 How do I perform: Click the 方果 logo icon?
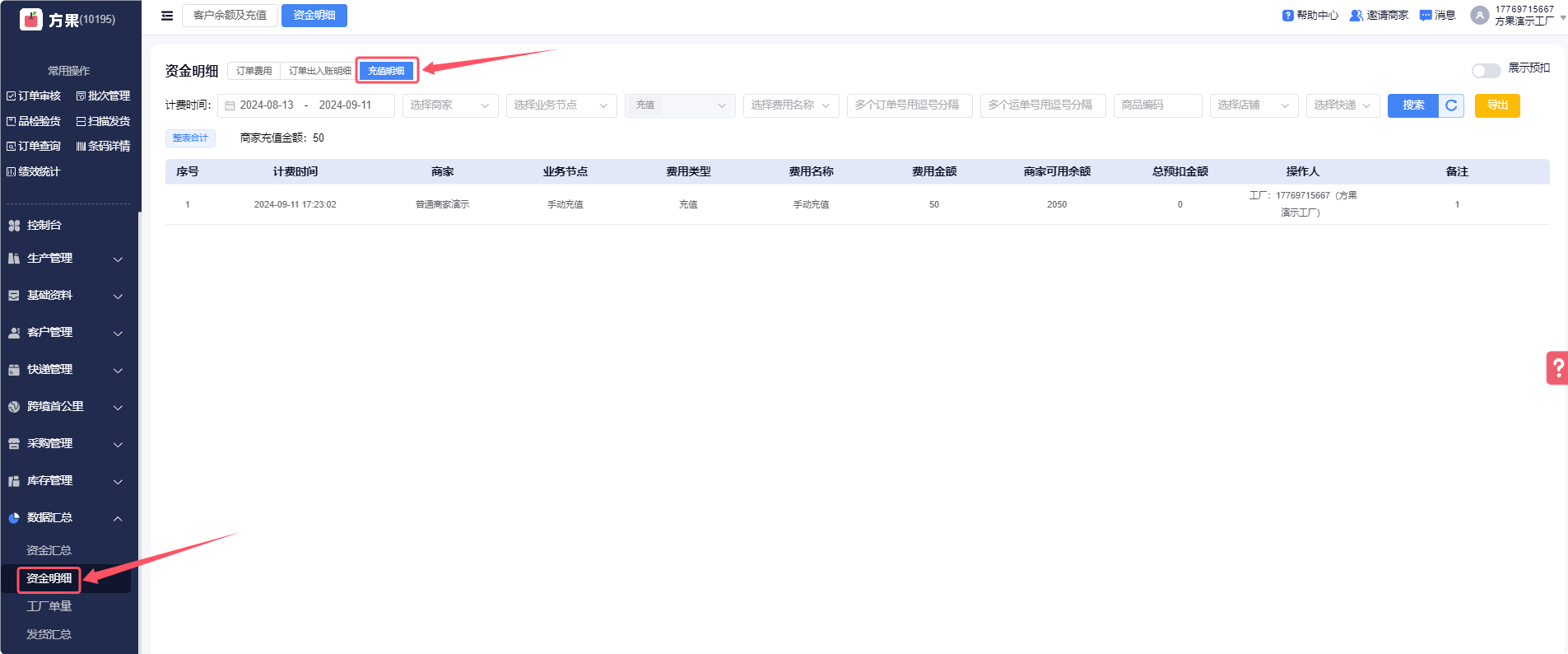(31, 19)
